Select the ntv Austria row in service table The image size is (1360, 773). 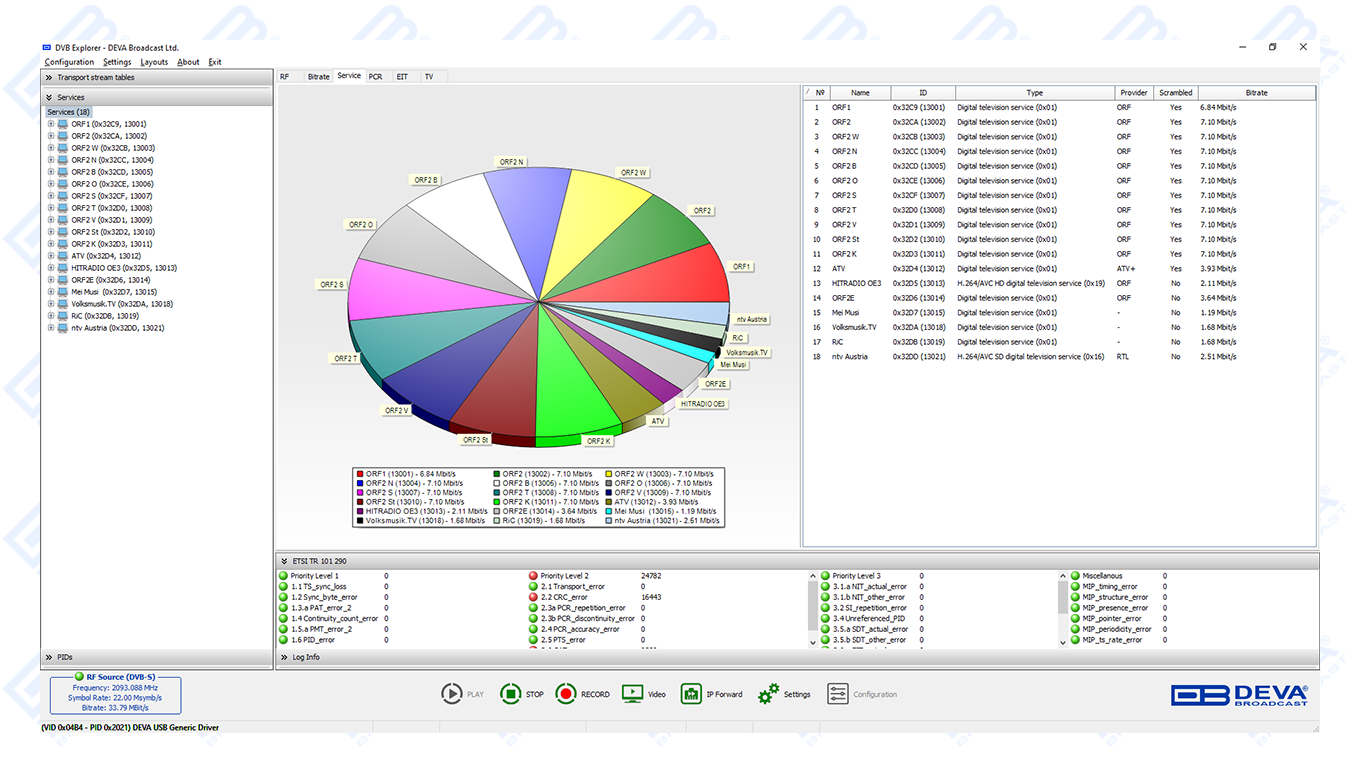coord(849,357)
